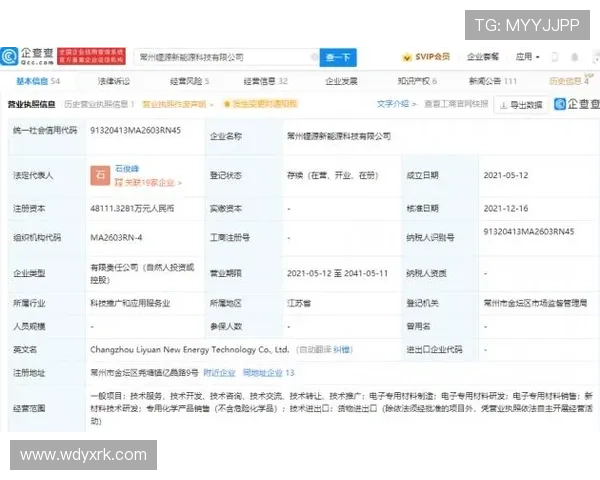Click the 纳税人资质 label
600x480 pixels.
(x=426, y=273)
